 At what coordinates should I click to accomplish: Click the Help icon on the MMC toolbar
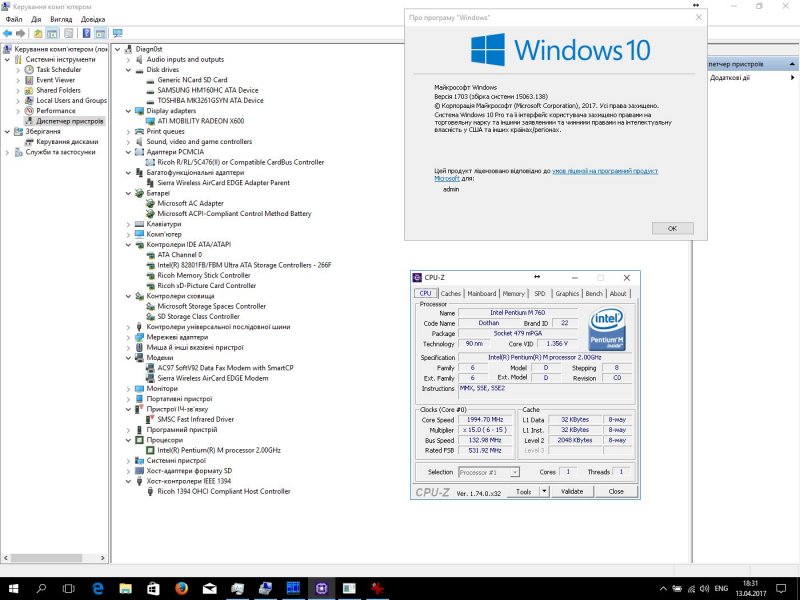coord(86,34)
